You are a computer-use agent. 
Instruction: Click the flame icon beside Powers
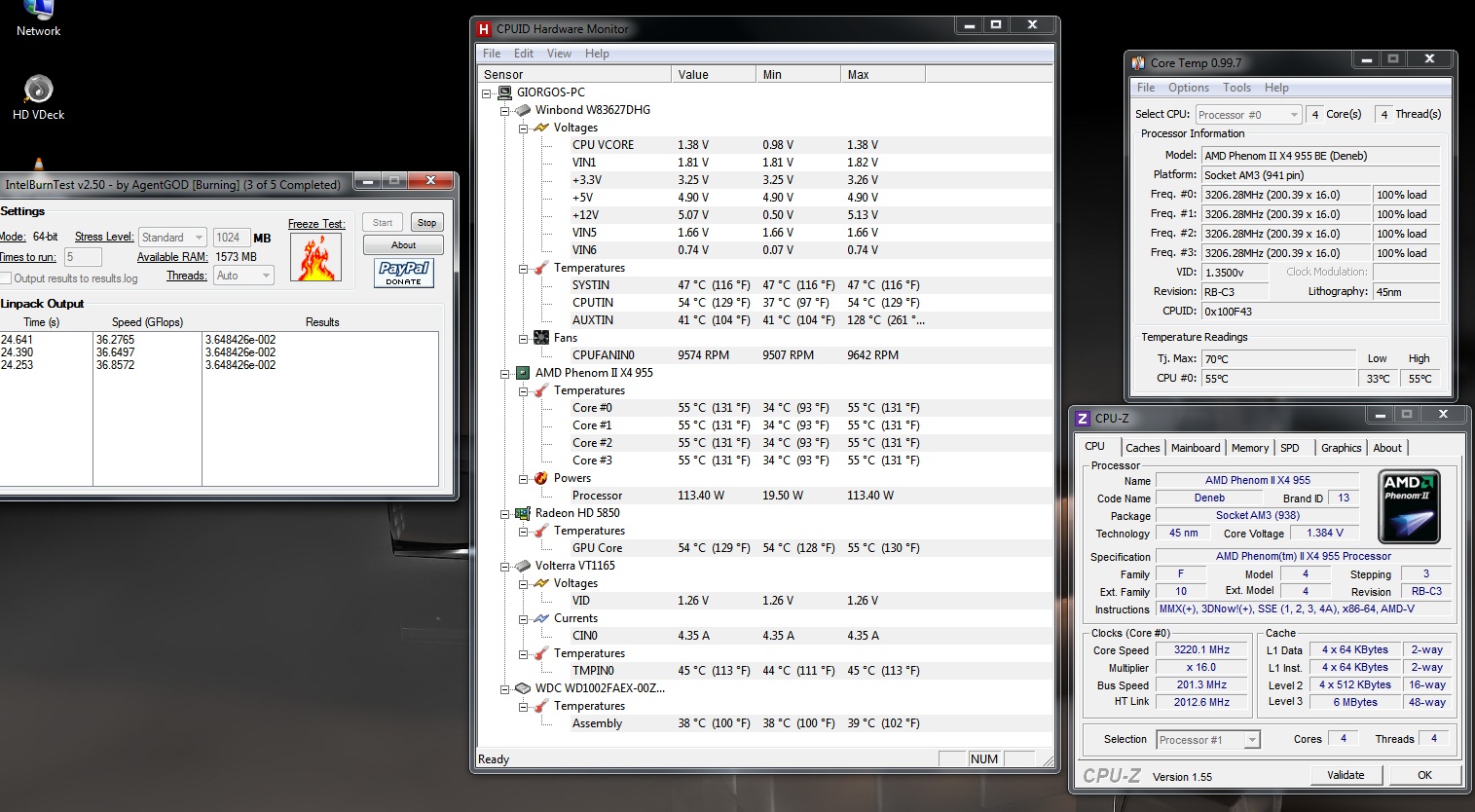[541, 478]
